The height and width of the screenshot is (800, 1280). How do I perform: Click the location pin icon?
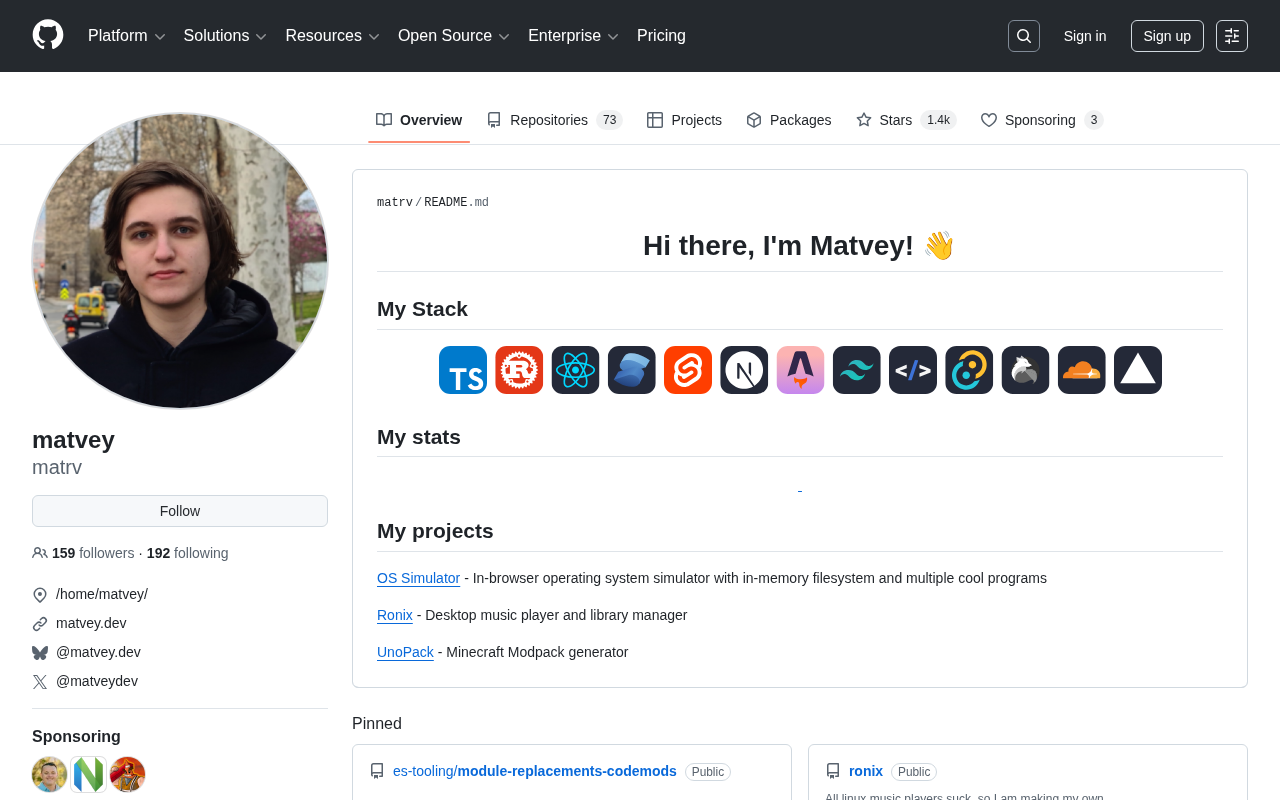coord(40,595)
